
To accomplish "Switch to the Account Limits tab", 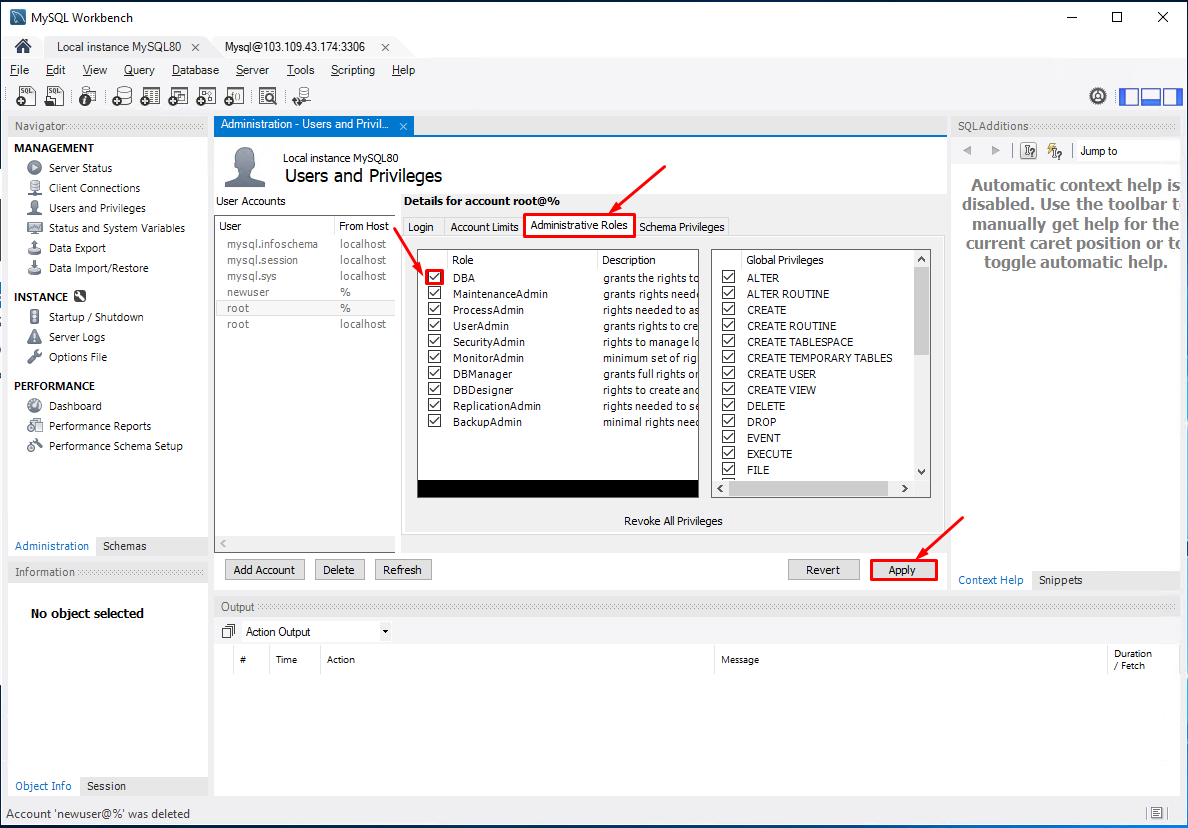I will [x=484, y=227].
